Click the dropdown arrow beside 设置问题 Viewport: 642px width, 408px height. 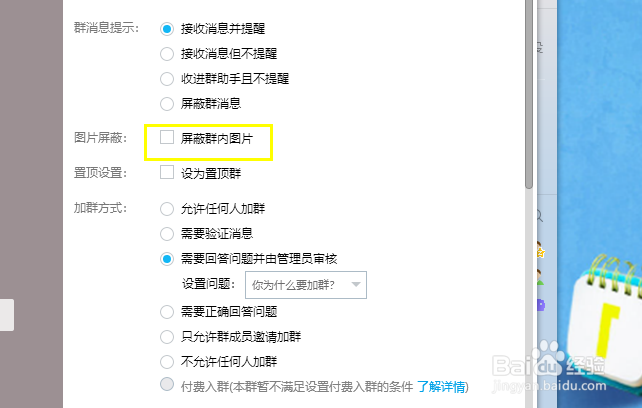356,284
